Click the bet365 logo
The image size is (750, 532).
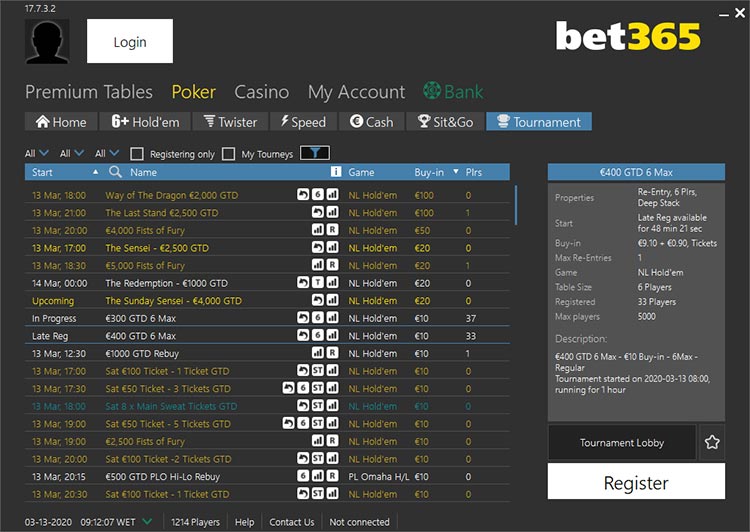click(628, 36)
